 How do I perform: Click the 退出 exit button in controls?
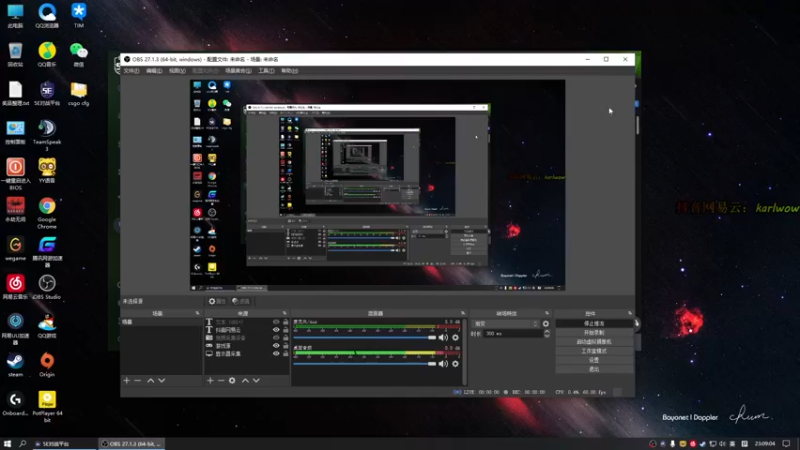click(594, 369)
